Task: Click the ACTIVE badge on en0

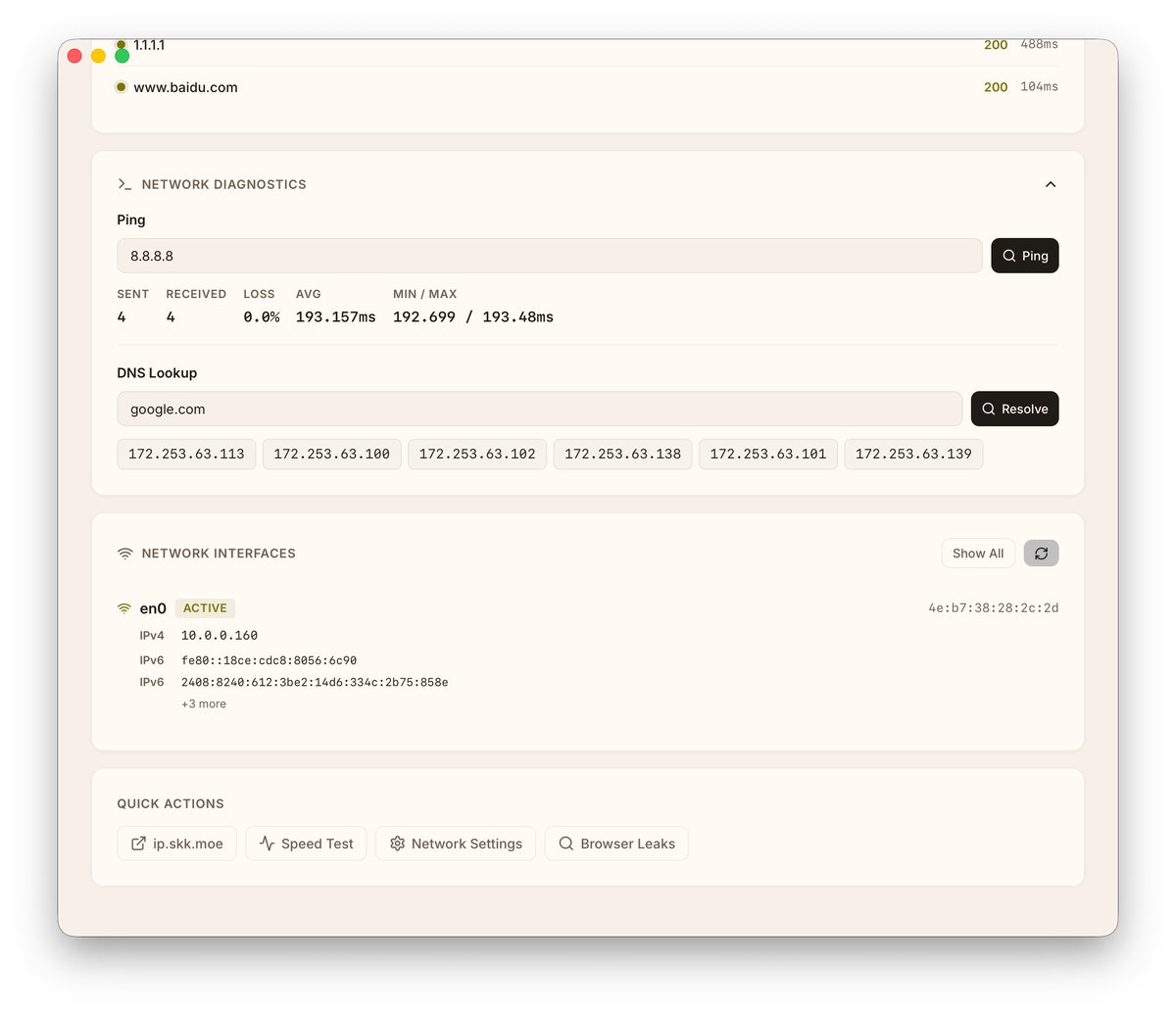Action: [205, 608]
